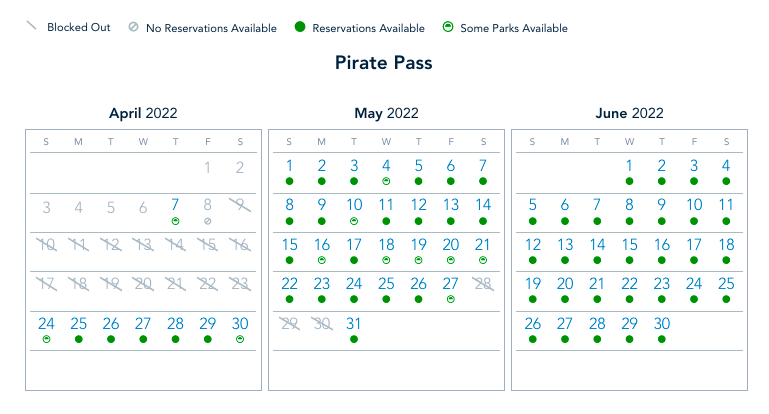Click the no-reservations icon under April 8
This screenshot has height=414, width=769.
207,220
